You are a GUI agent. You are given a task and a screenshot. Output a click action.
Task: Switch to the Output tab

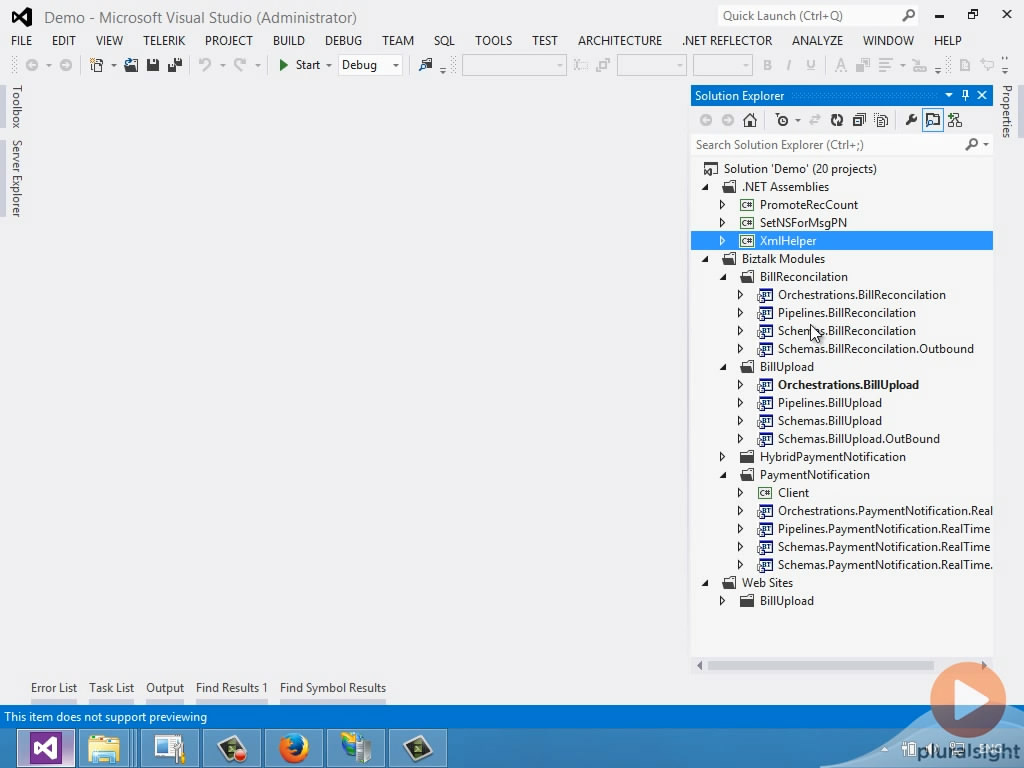pos(165,688)
